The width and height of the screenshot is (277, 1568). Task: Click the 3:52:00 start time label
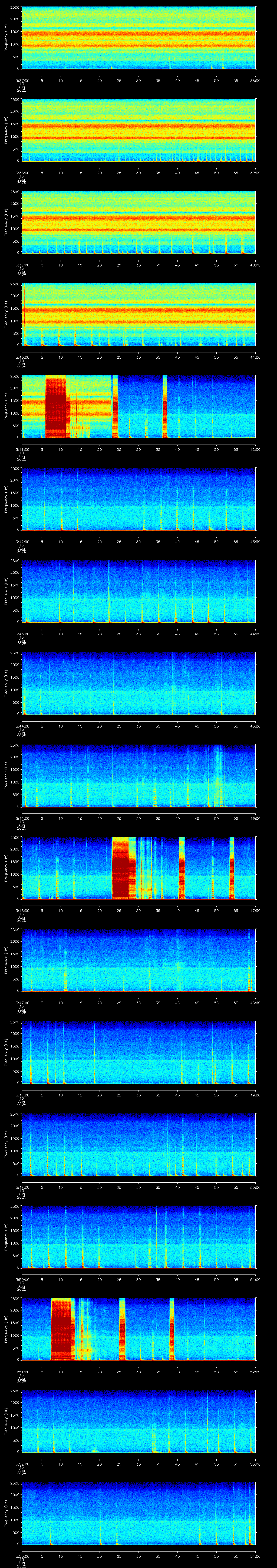(x=22, y=1464)
